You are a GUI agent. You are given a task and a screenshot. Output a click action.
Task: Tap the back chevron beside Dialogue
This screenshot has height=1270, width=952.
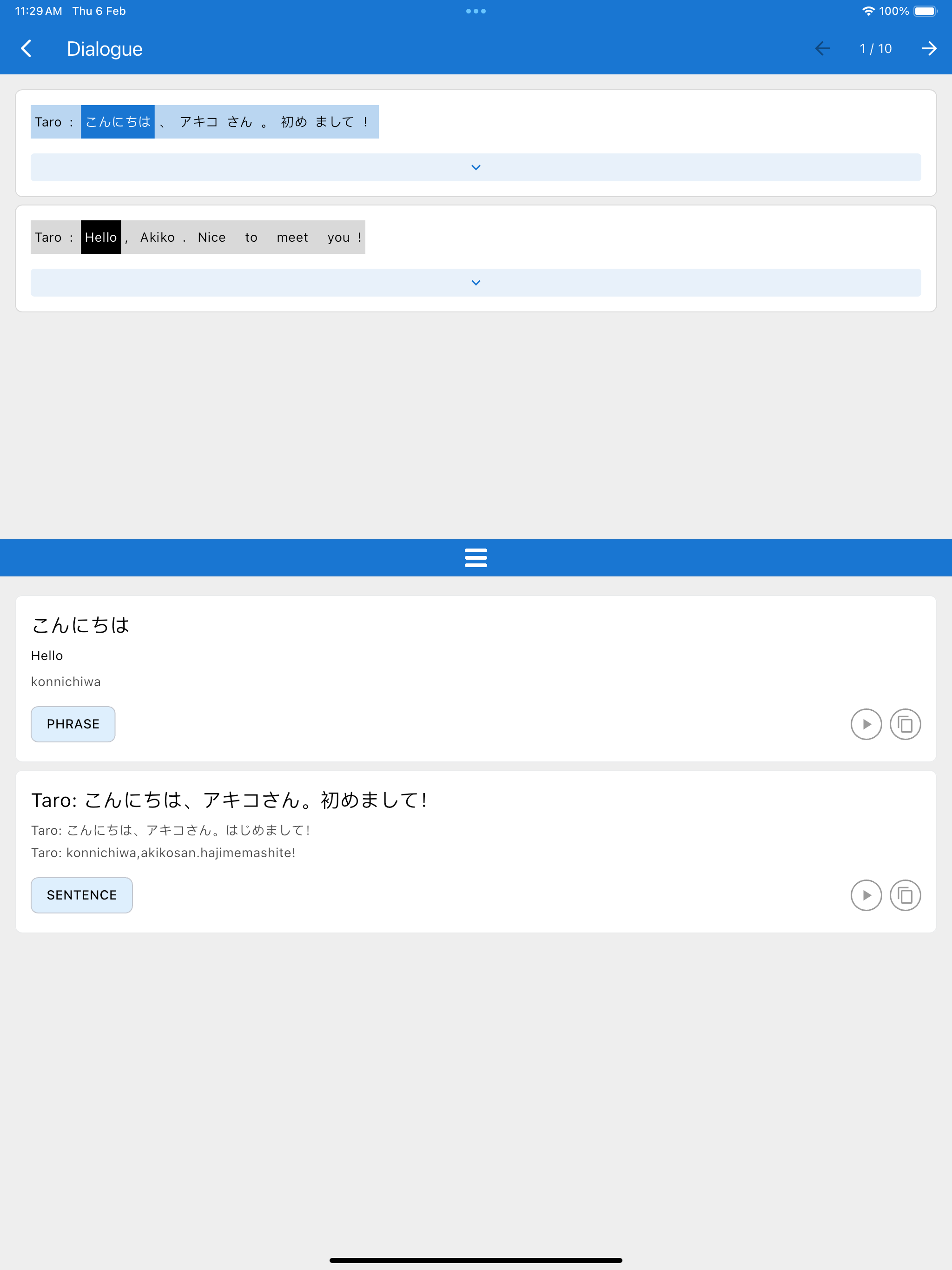pos(26,49)
